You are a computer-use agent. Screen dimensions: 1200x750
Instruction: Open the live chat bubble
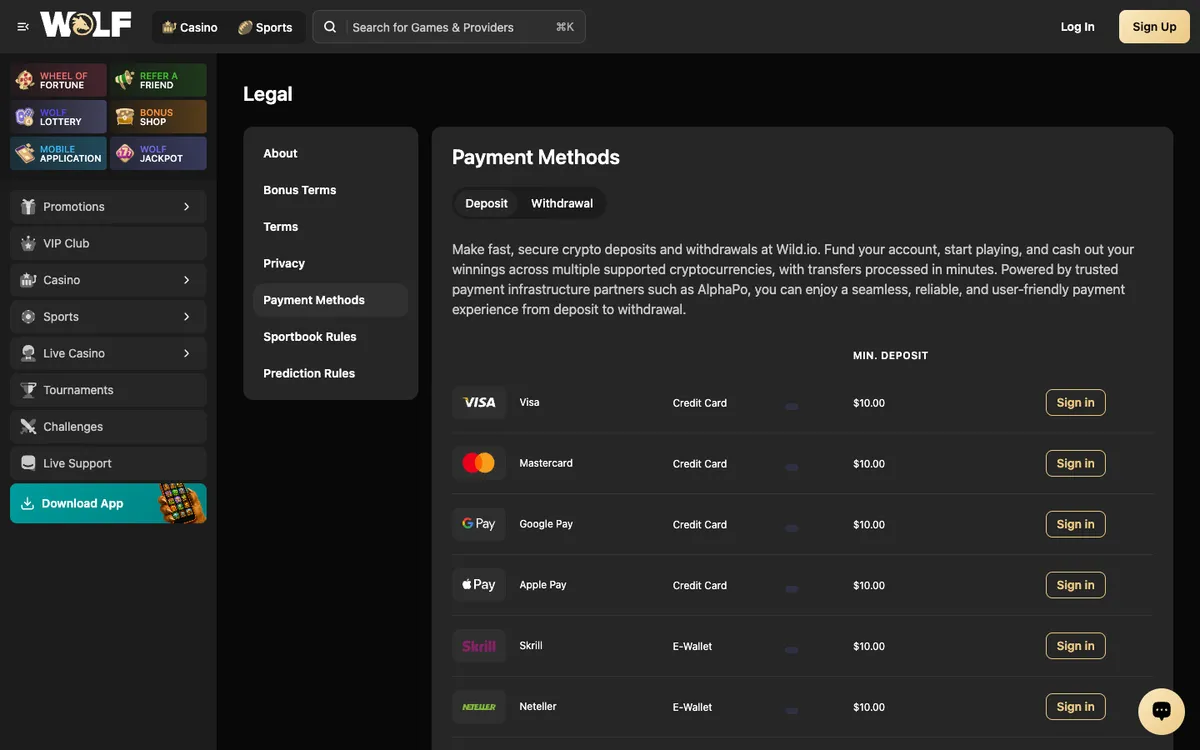1161,711
